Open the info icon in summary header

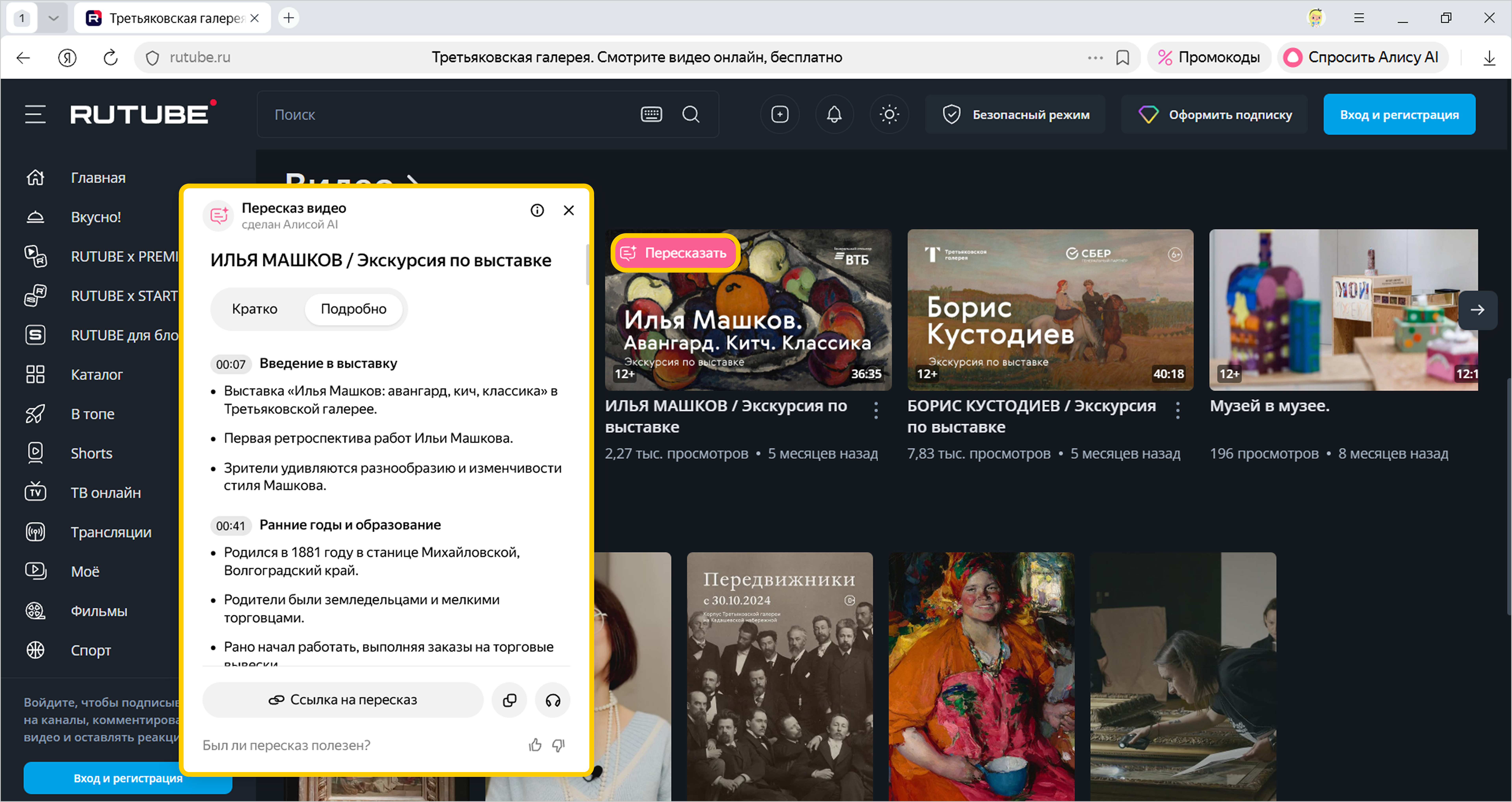(537, 210)
